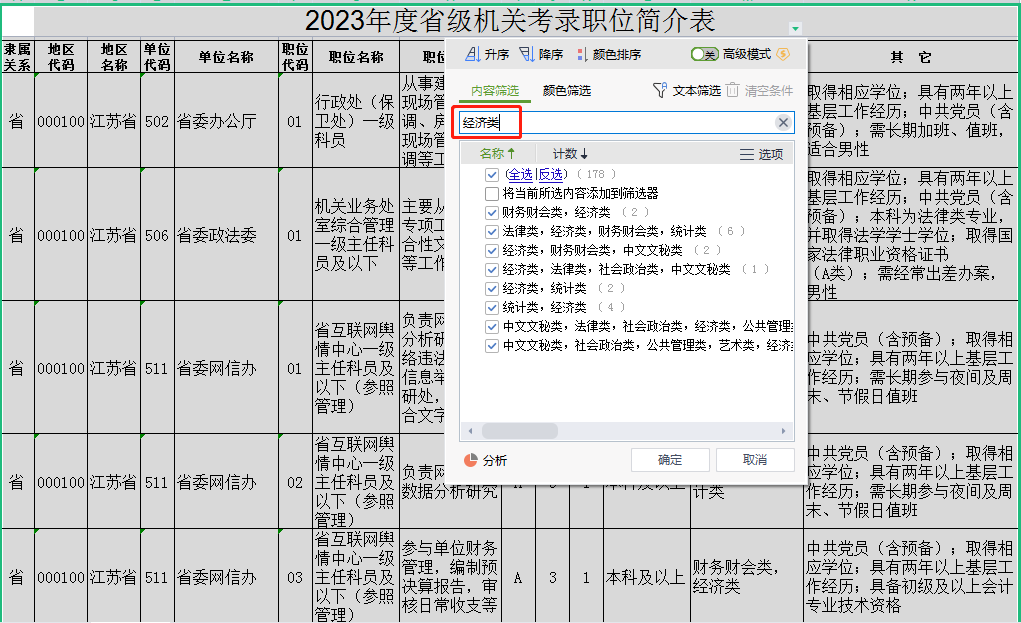Select the 单位代码 header cell

point(157,57)
